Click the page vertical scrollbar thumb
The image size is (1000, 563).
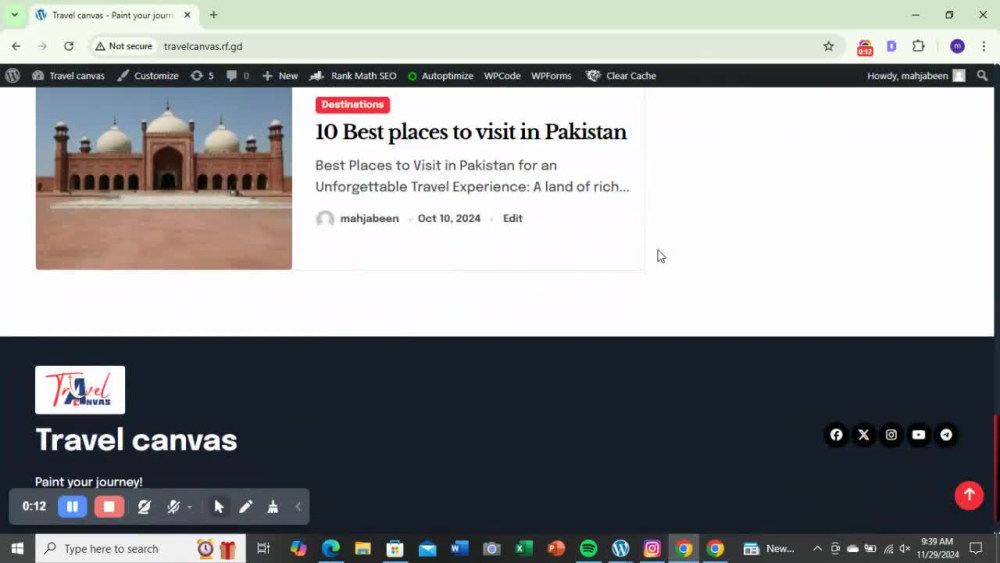click(996, 467)
